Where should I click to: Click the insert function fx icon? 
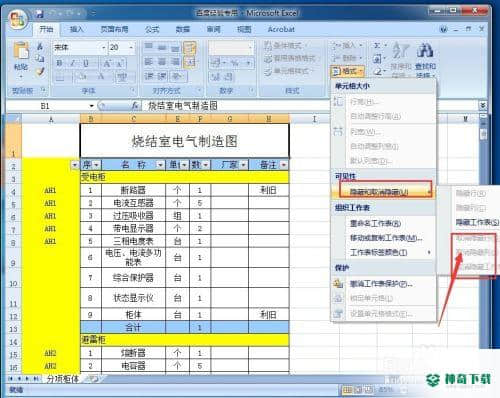[134, 106]
